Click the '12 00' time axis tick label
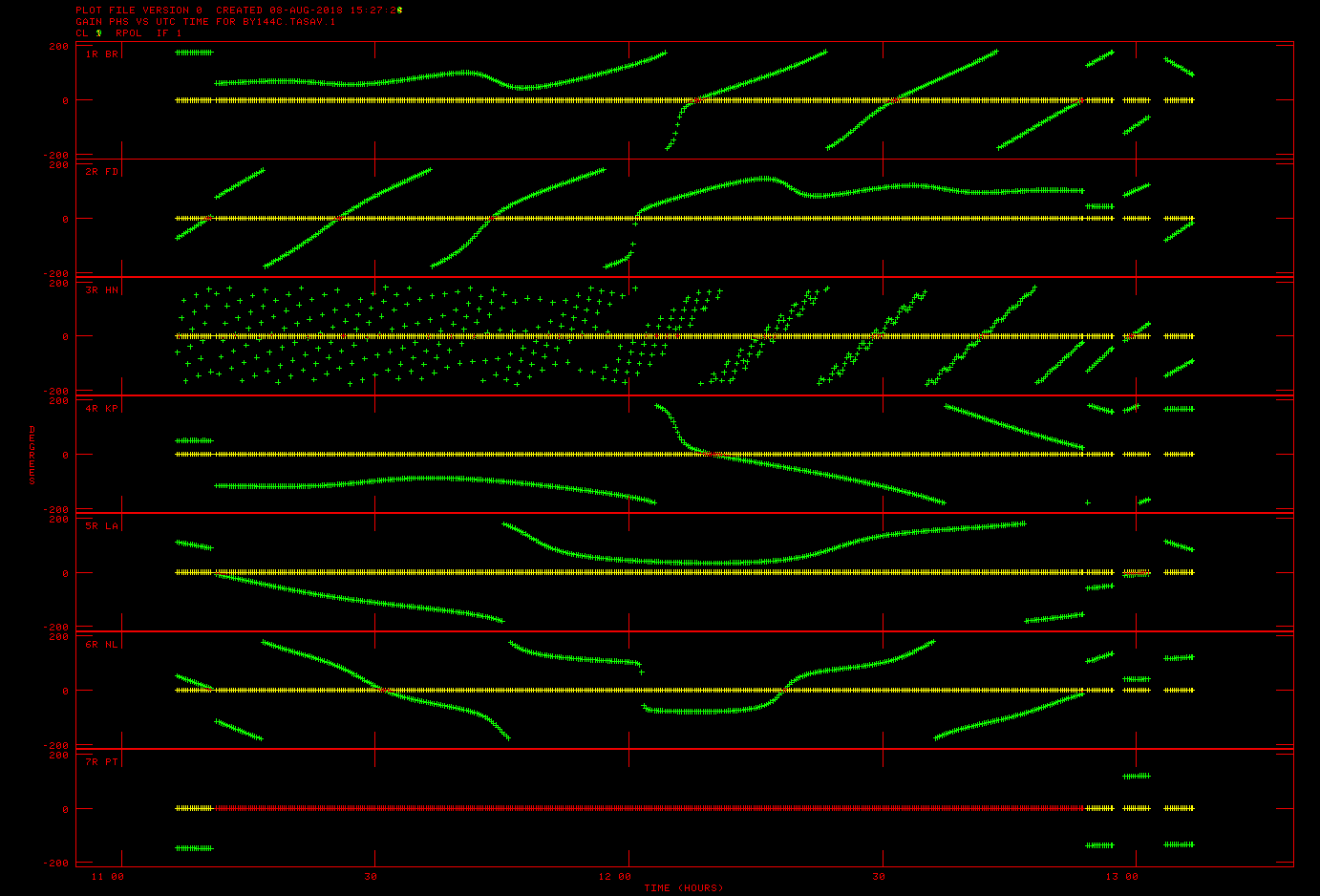Screen dimensions: 1320x896 tap(615, 877)
